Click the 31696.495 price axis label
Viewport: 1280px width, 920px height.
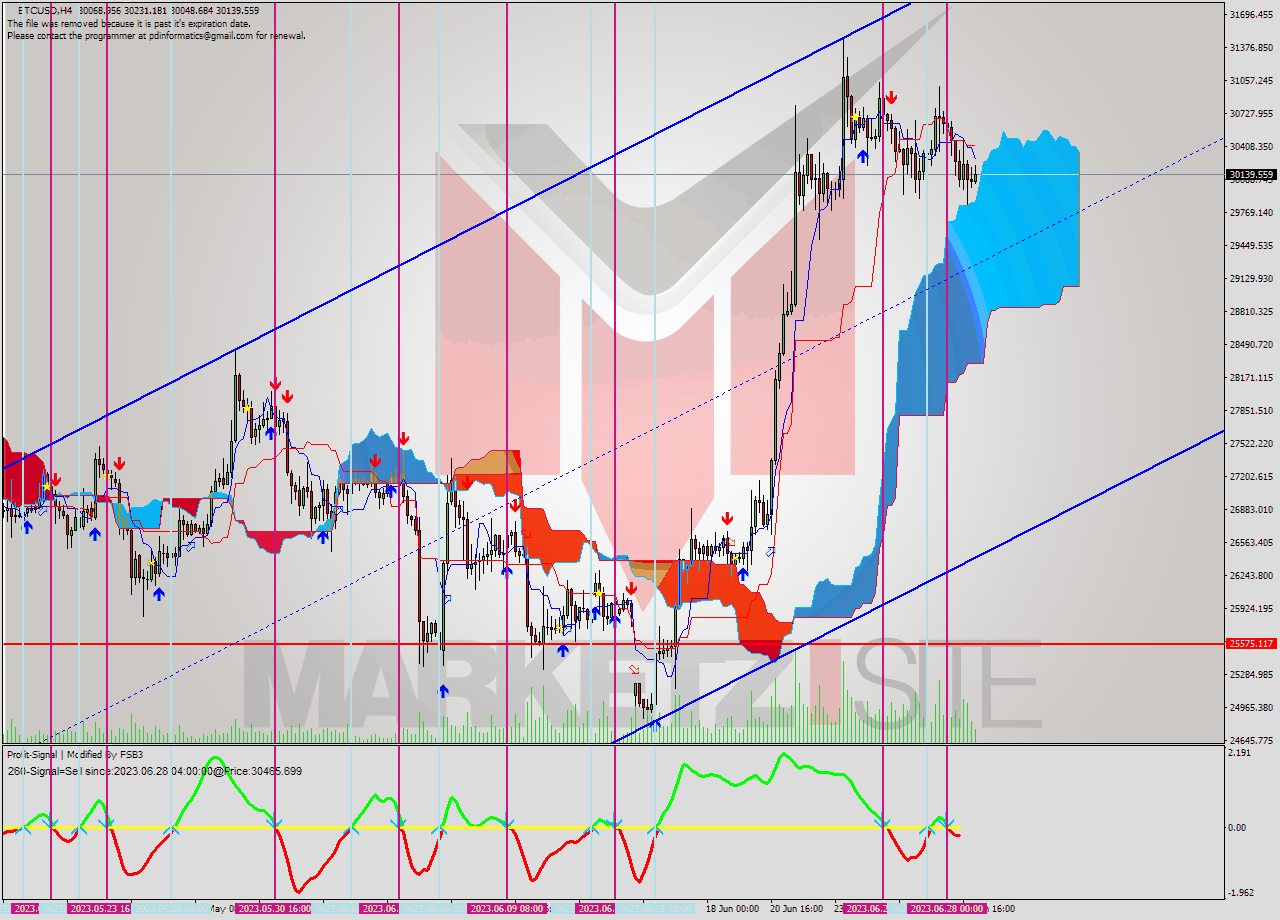(x=1251, y=14)
